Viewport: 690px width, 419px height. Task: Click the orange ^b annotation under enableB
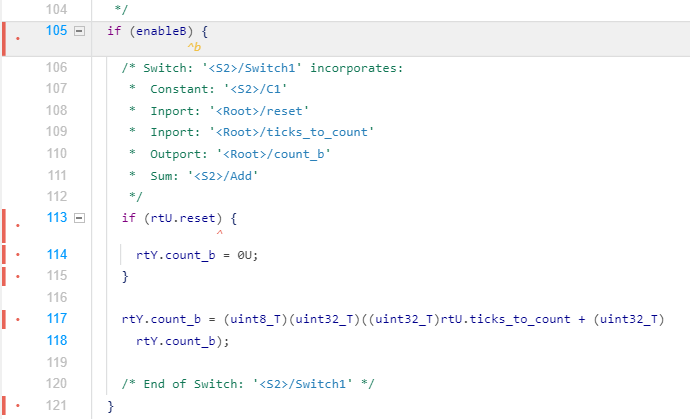pos(194,47)
